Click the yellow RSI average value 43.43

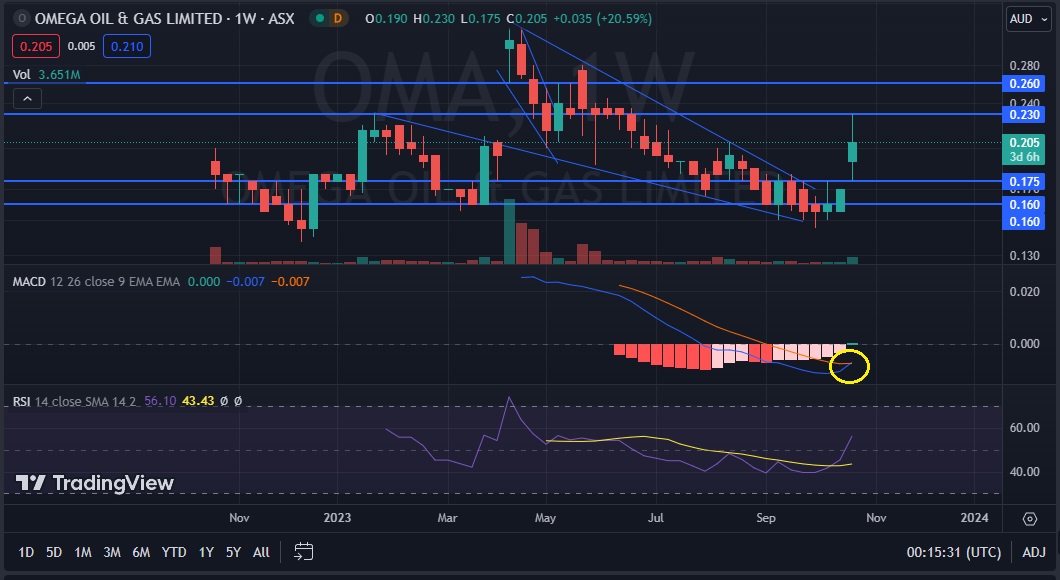click(198, 401)
